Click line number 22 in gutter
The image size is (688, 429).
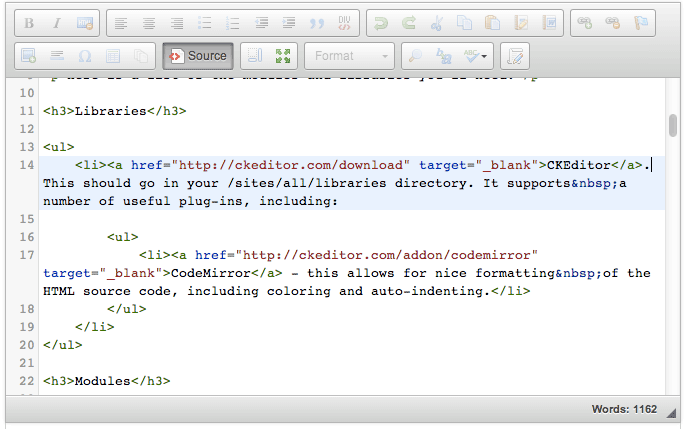click(26, 381)
